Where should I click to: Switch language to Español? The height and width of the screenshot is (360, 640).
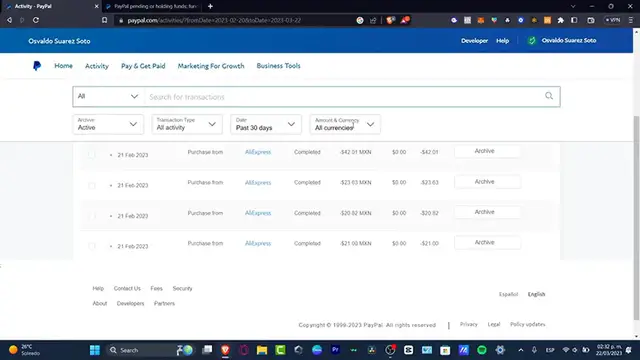(508, 294)
